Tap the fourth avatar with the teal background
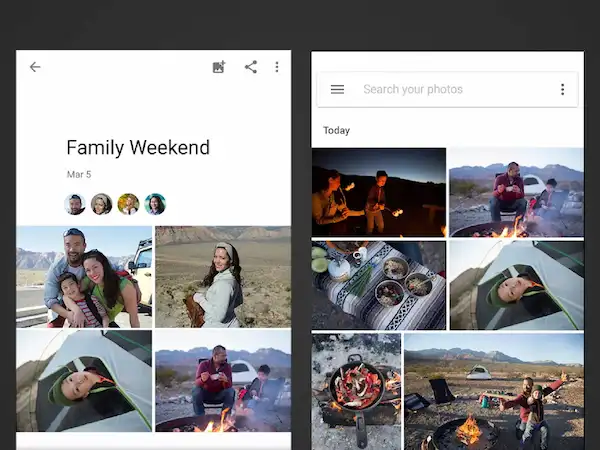The width and height of the screenshot is (600, 450). point(155,204)
